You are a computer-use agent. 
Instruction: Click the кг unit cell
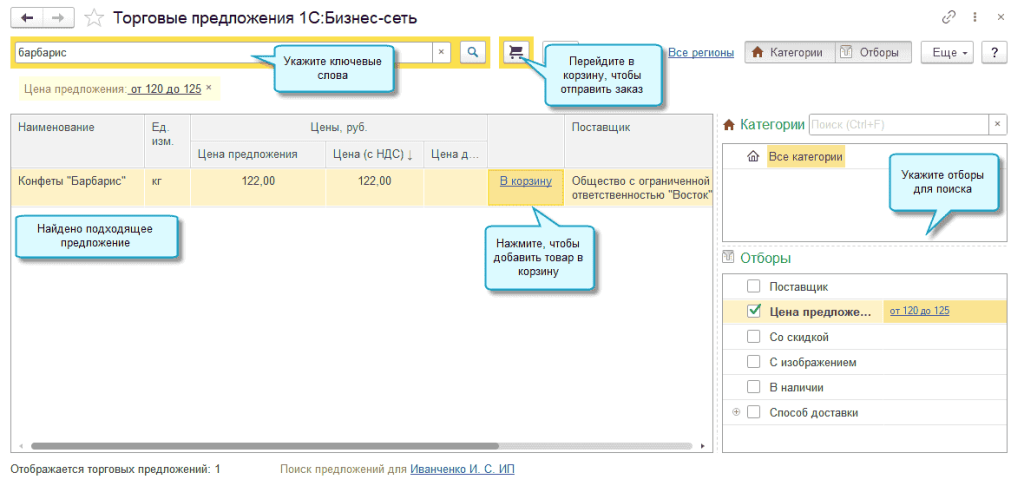[x=167, y=187]
